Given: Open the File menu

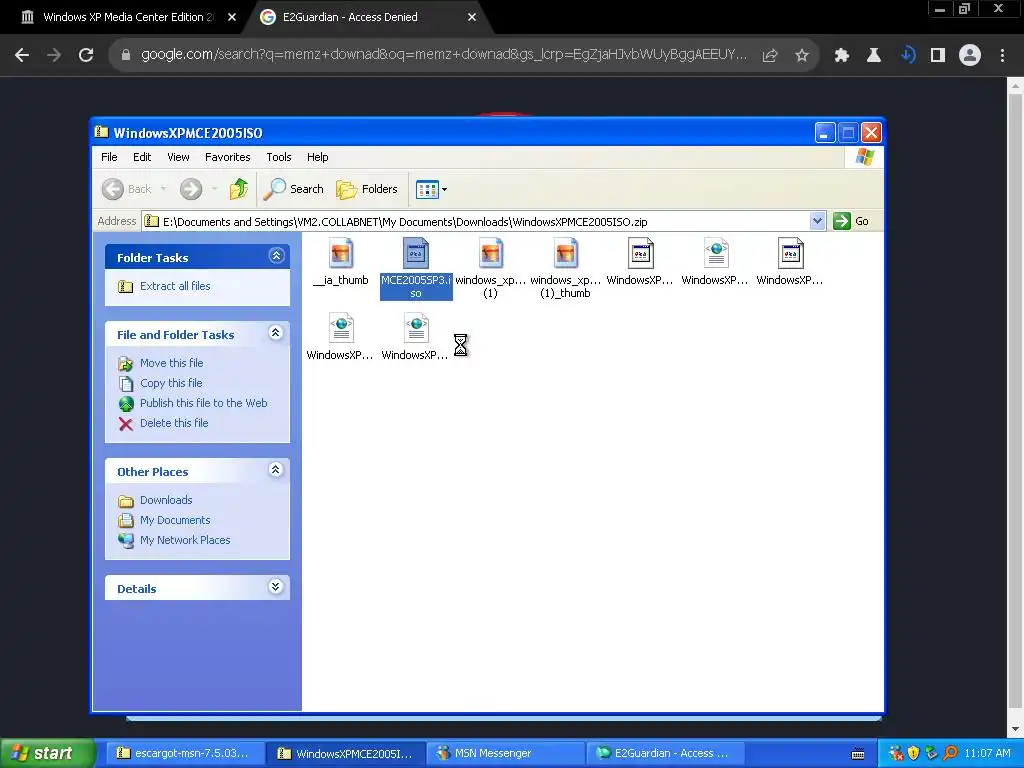Looking at the screenshot, I should coord(109,157).
